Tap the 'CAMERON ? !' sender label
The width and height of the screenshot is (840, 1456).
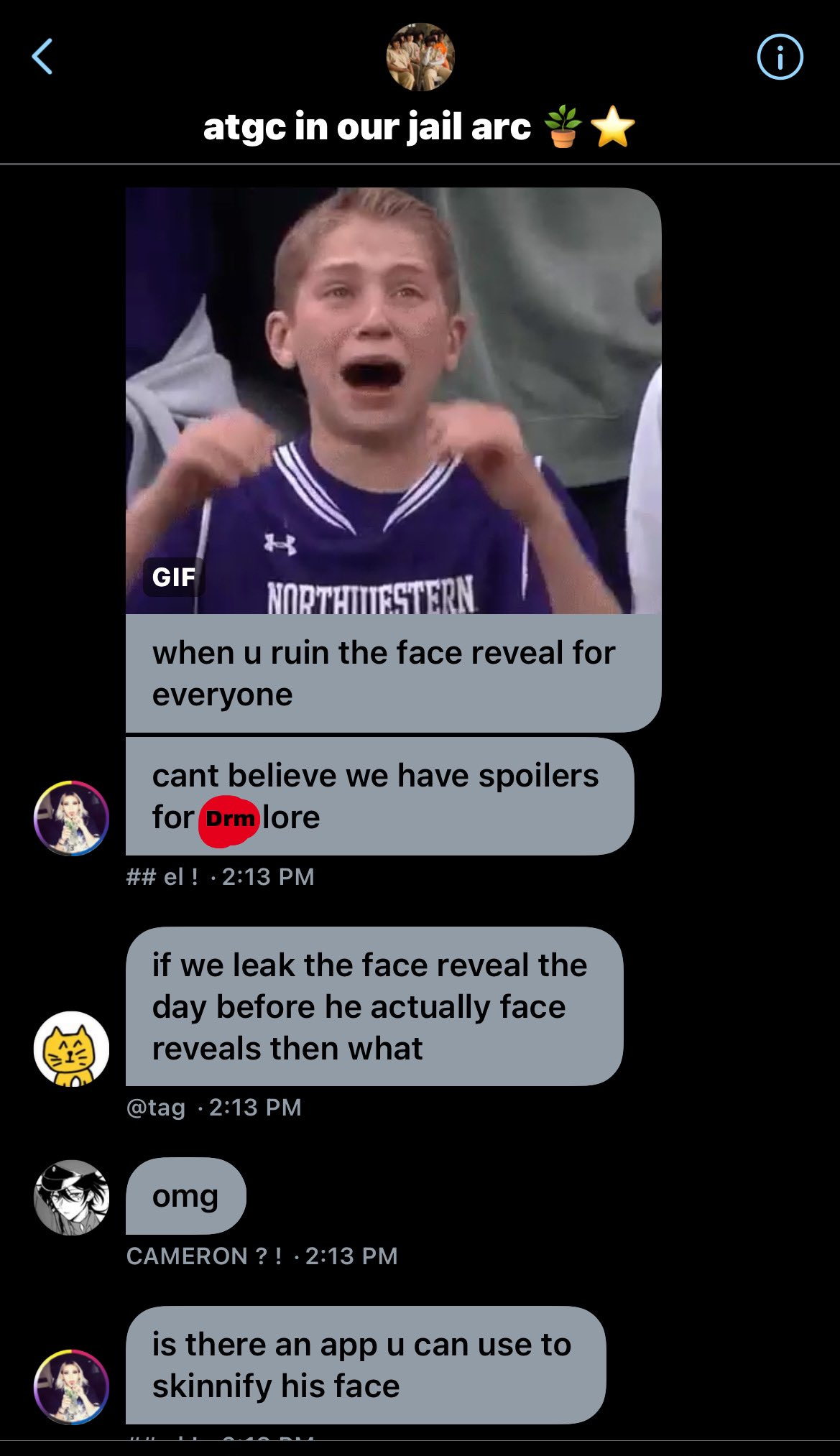click(204, 1256)
